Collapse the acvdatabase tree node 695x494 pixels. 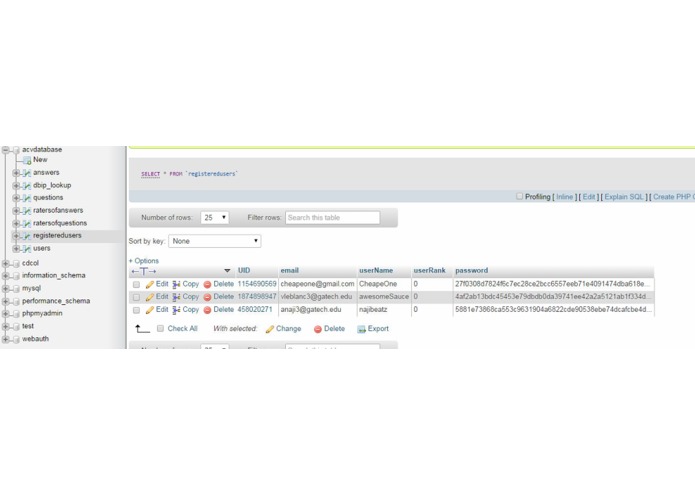click(6, 150)
